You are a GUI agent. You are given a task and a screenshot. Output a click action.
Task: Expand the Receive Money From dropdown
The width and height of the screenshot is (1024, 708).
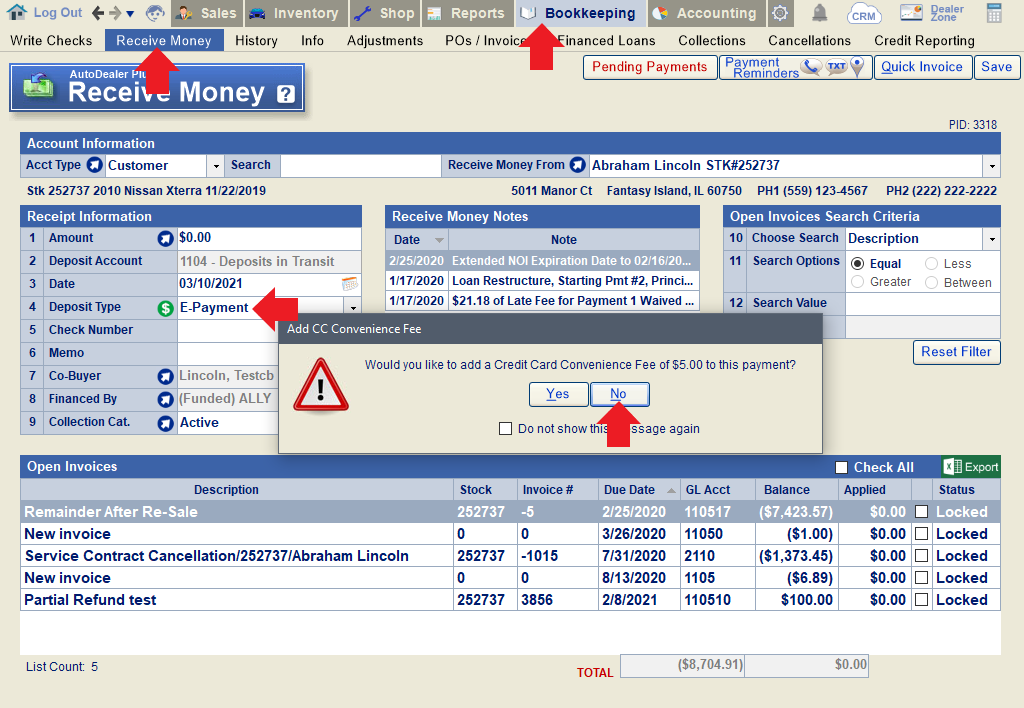992,166
